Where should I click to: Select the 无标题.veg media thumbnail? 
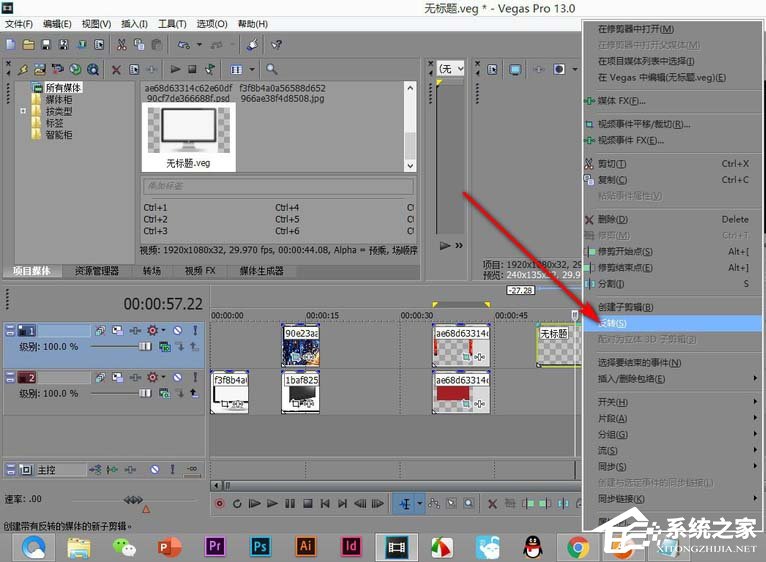[187, 137]
